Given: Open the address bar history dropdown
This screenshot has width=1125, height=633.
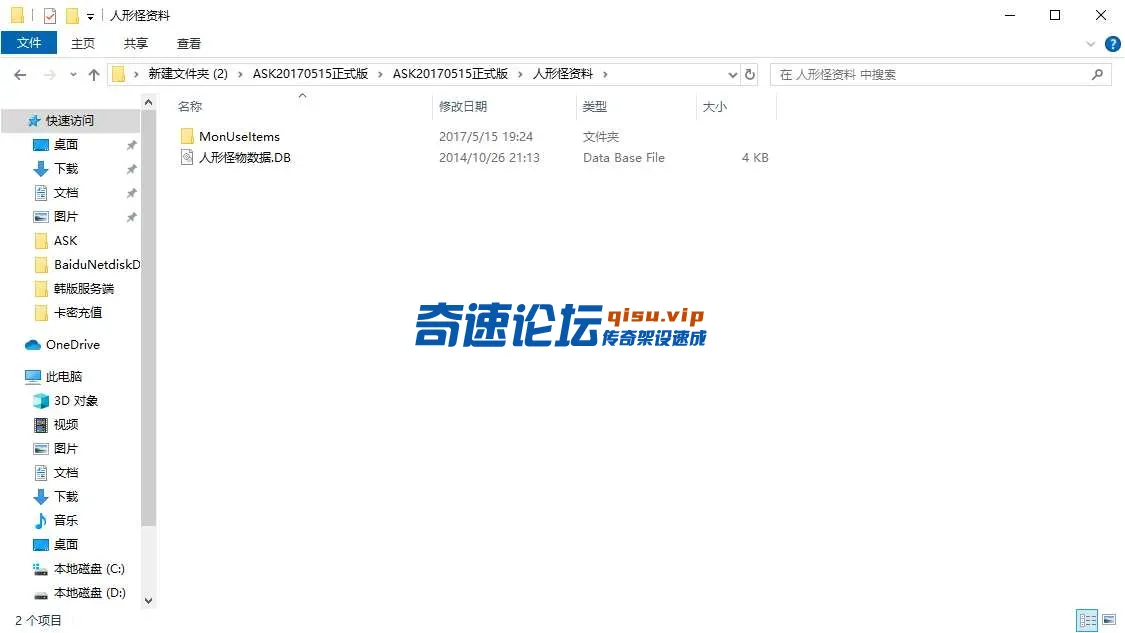Looking at the screenshot, I should [732, 75].
